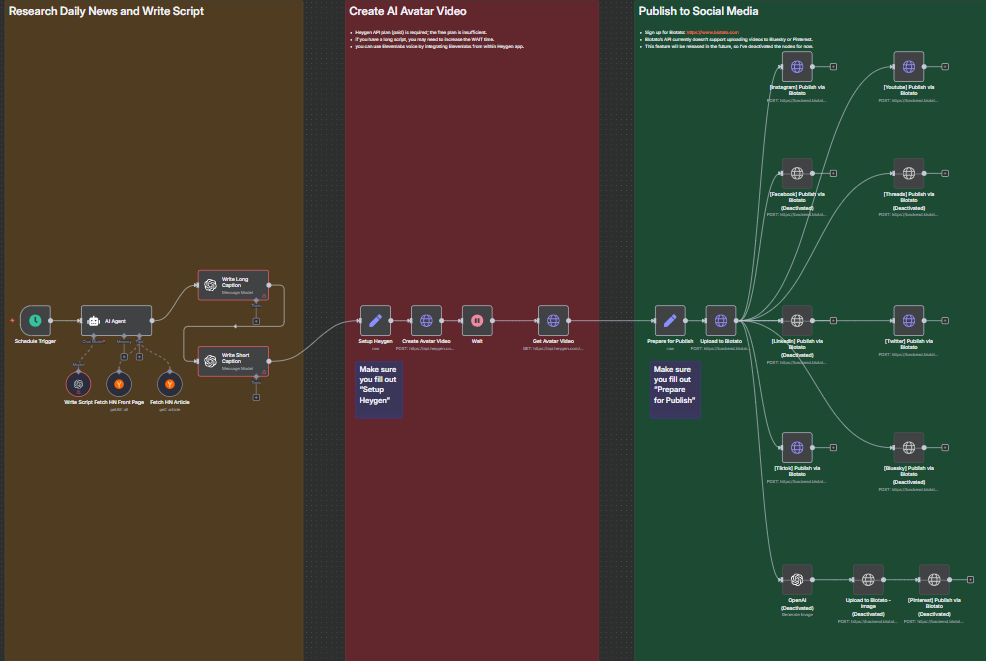This screenshot has height=661, width=986.
Task: Add a tool below Write Short Caption
Action: pyautogui.click(x=256, y=397)
